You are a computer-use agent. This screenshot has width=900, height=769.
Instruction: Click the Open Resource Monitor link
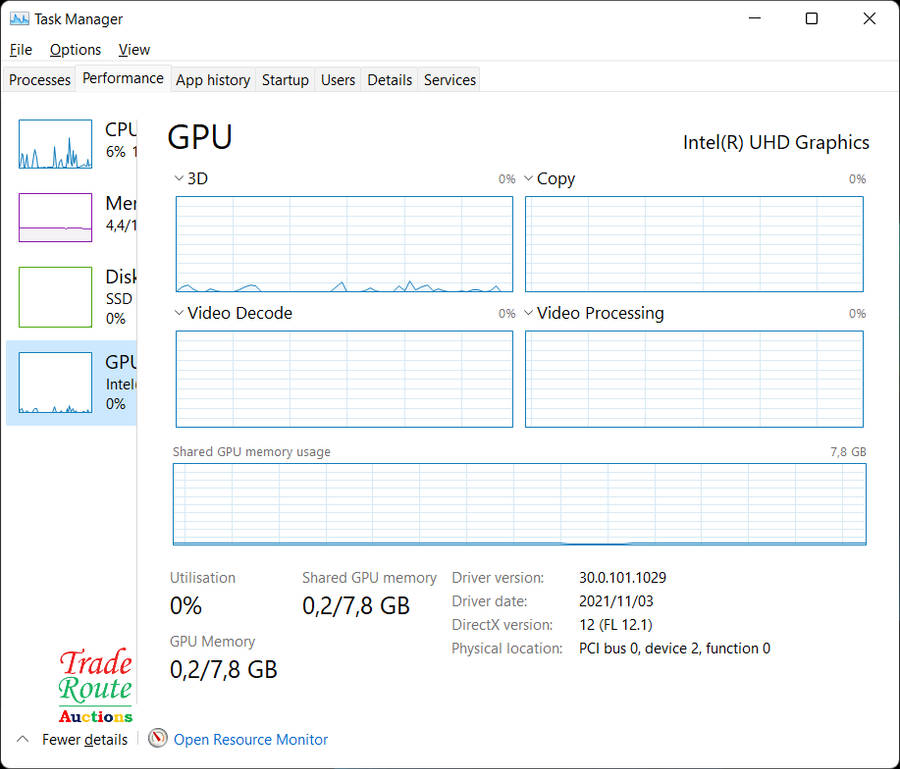[251, 740]
